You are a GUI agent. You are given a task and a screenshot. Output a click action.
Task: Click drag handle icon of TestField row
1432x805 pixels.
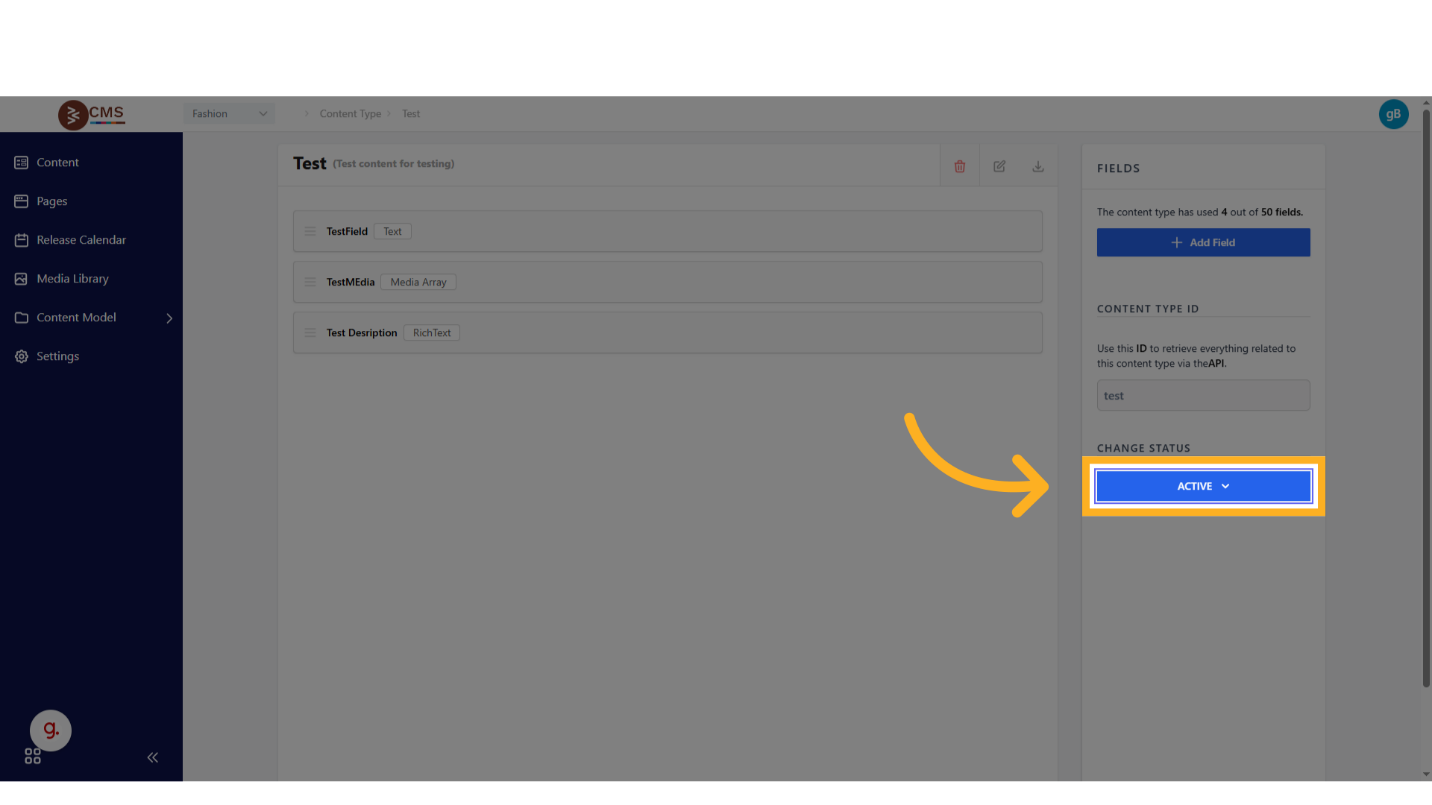(310, 231)
